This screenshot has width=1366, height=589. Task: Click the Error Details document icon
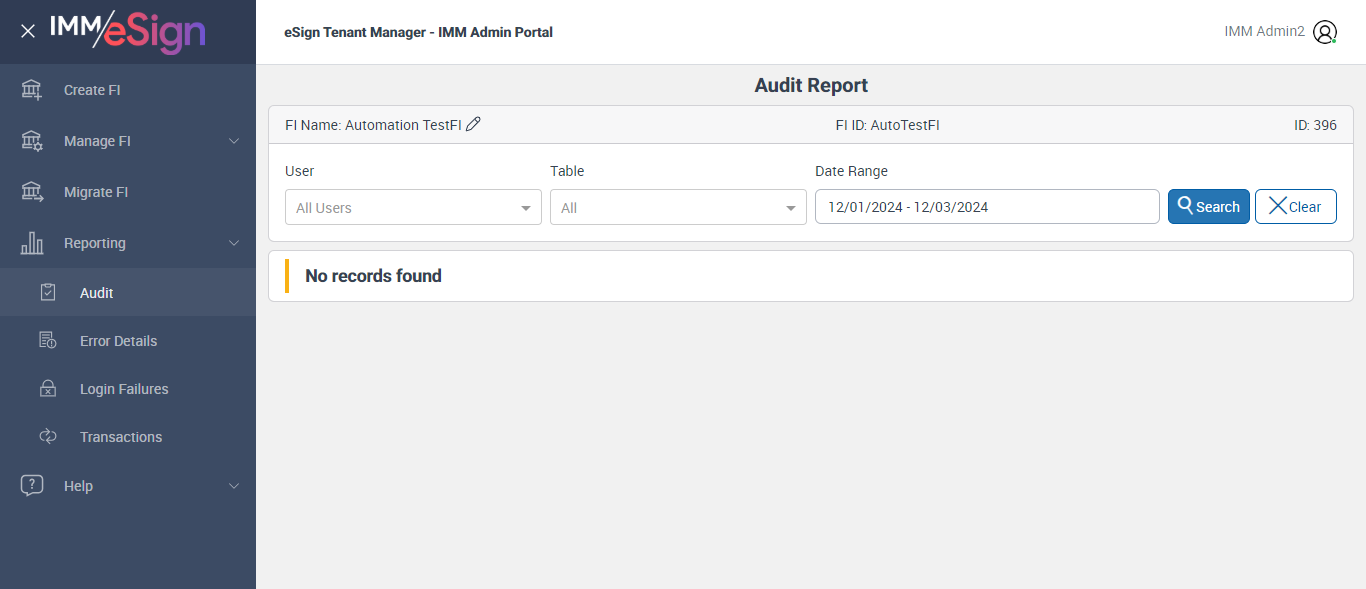[47, 341]
